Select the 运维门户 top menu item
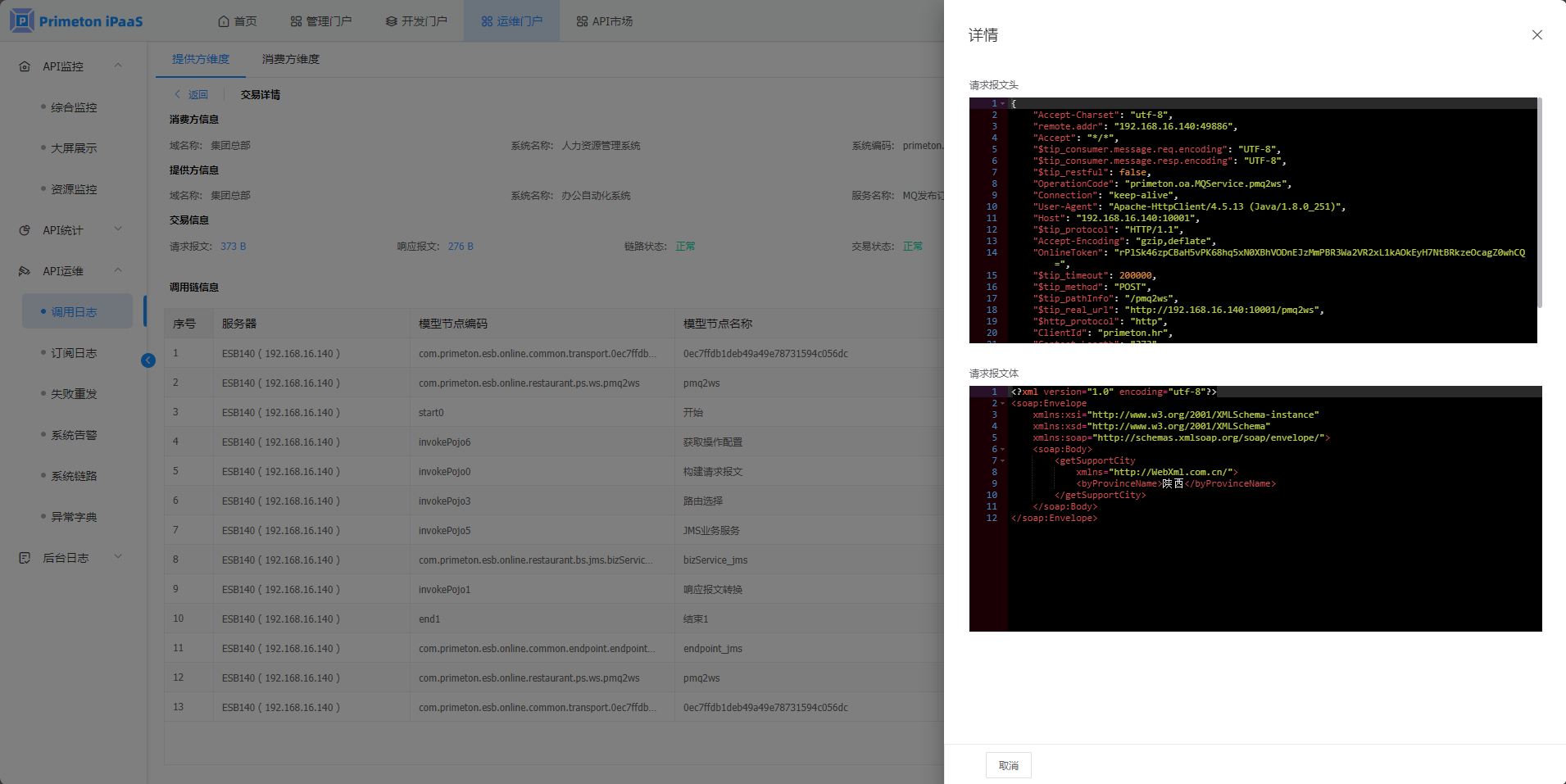This screenshot has height=784, width=1566. [x=511, y=21]
